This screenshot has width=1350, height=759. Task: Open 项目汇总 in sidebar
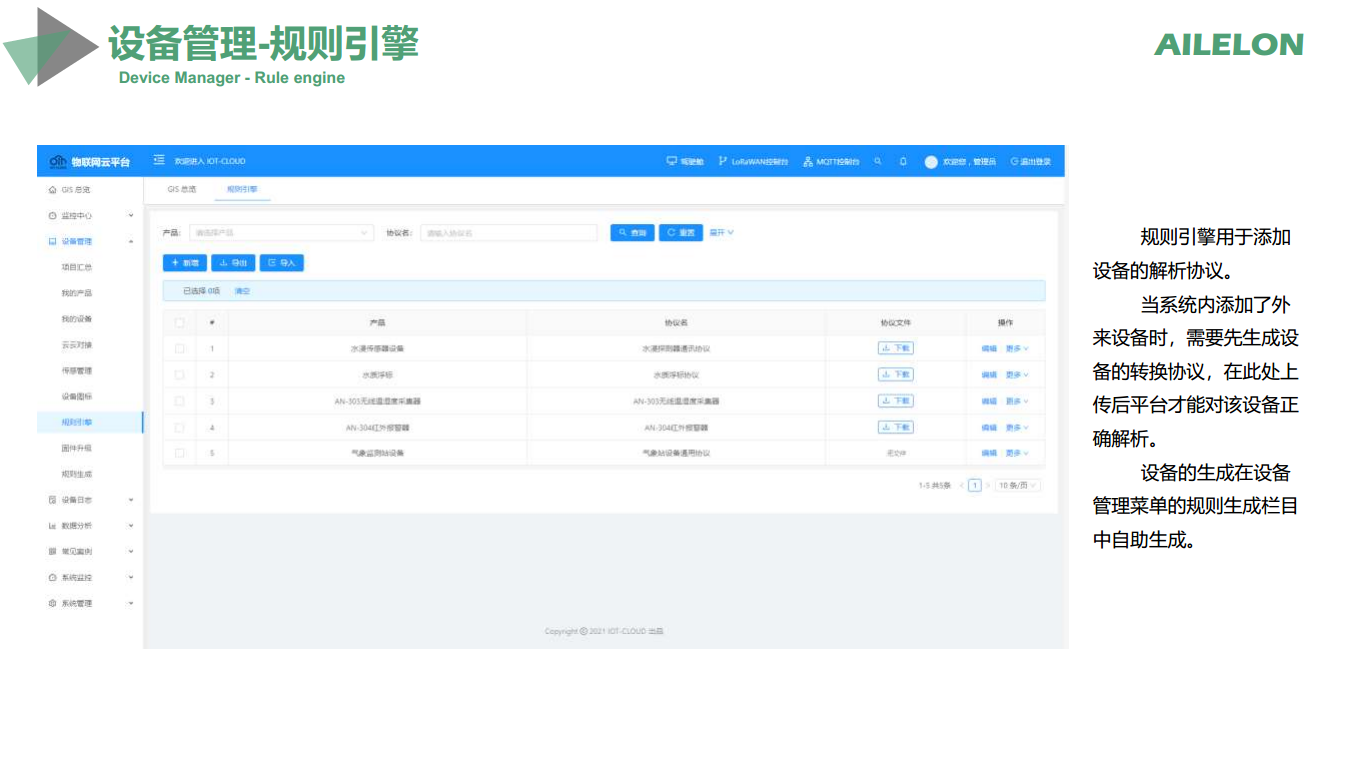tap(77, 267)
